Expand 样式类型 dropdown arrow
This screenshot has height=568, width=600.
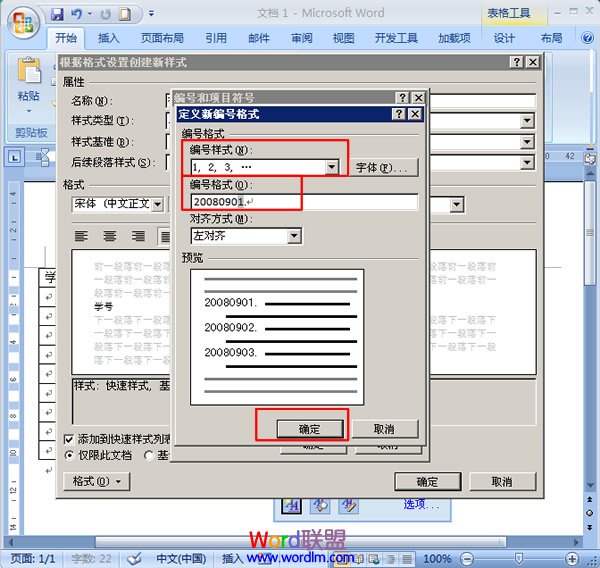527,121
